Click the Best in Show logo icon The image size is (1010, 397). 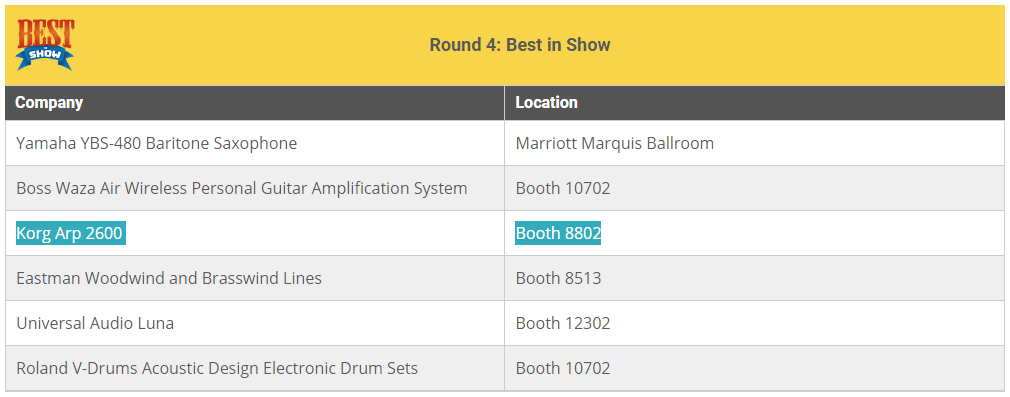pos(45,44)
